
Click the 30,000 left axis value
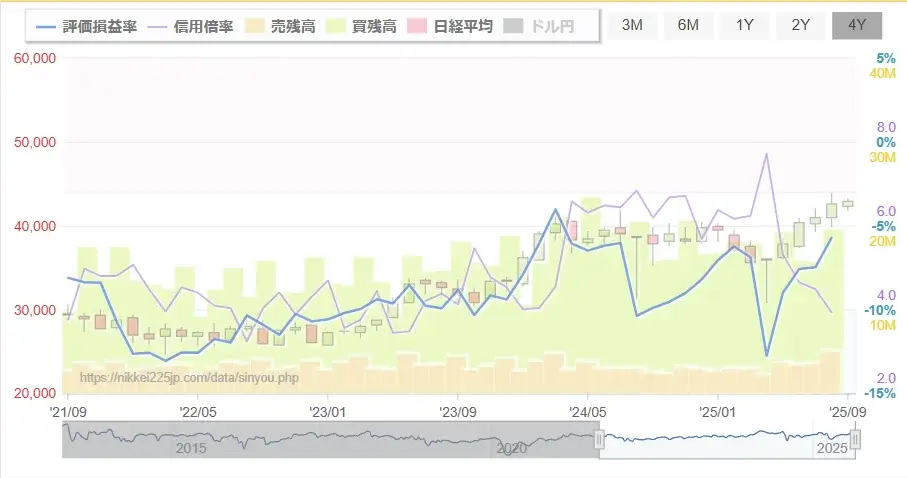pos(35,310)
